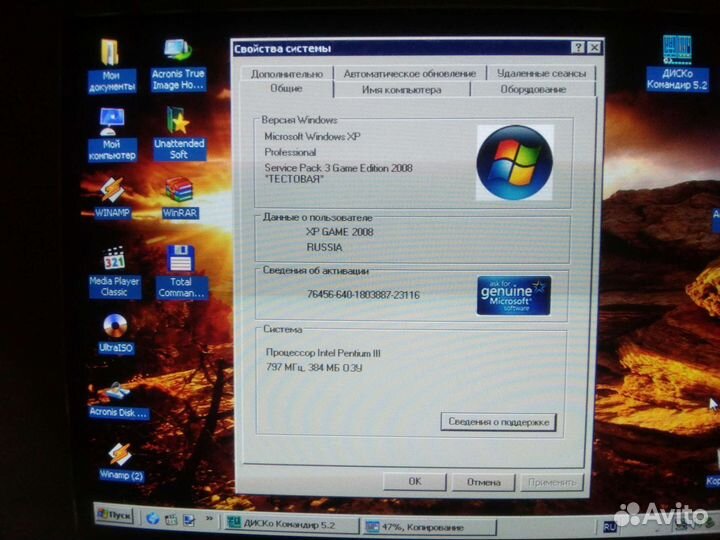
Task: Click the Пуск start button
Action: [114, 514]
